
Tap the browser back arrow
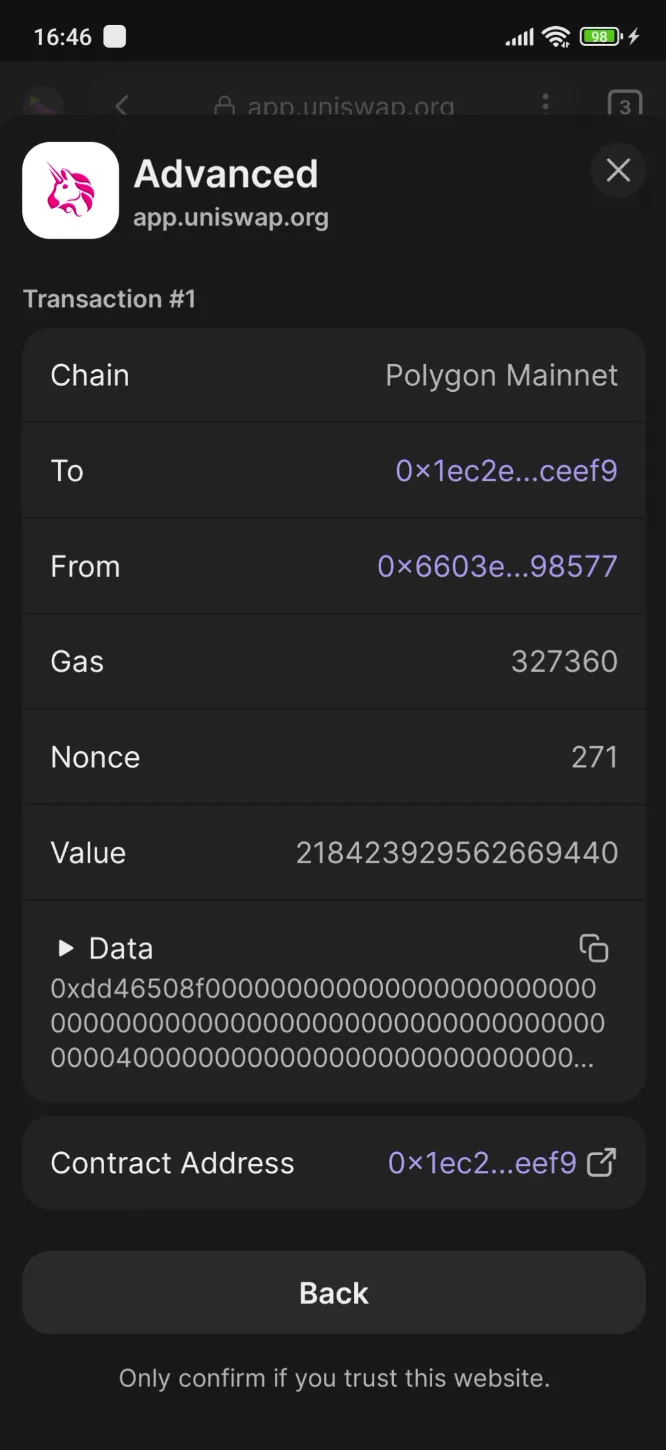click(120, 106)
